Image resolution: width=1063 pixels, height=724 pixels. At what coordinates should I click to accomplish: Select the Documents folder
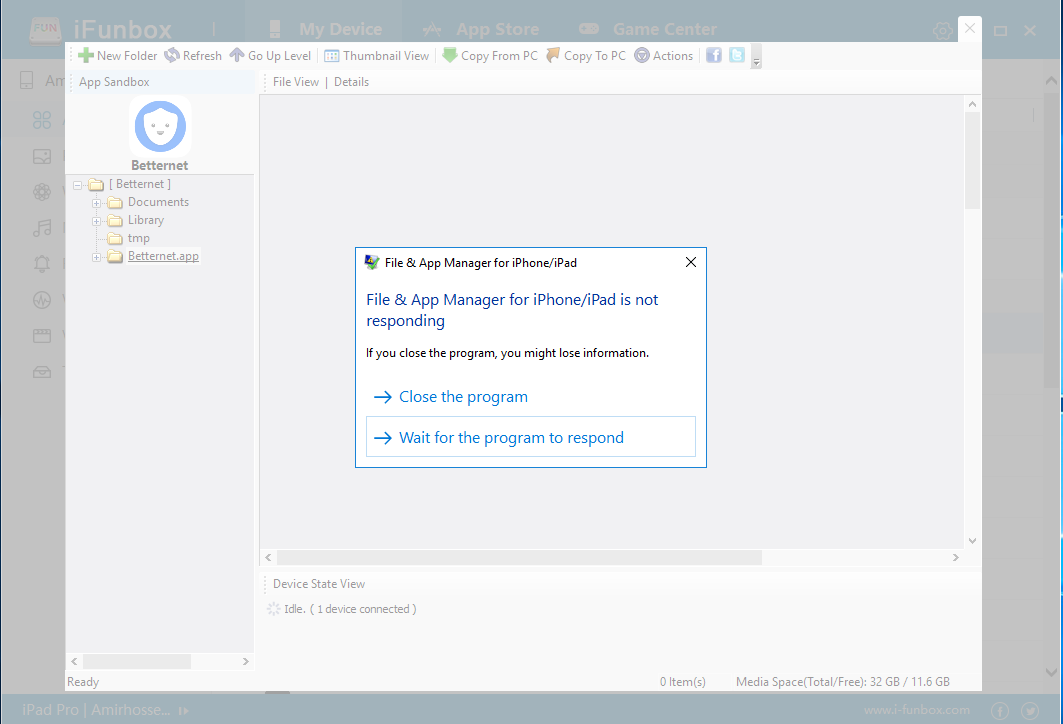[158, 202]
